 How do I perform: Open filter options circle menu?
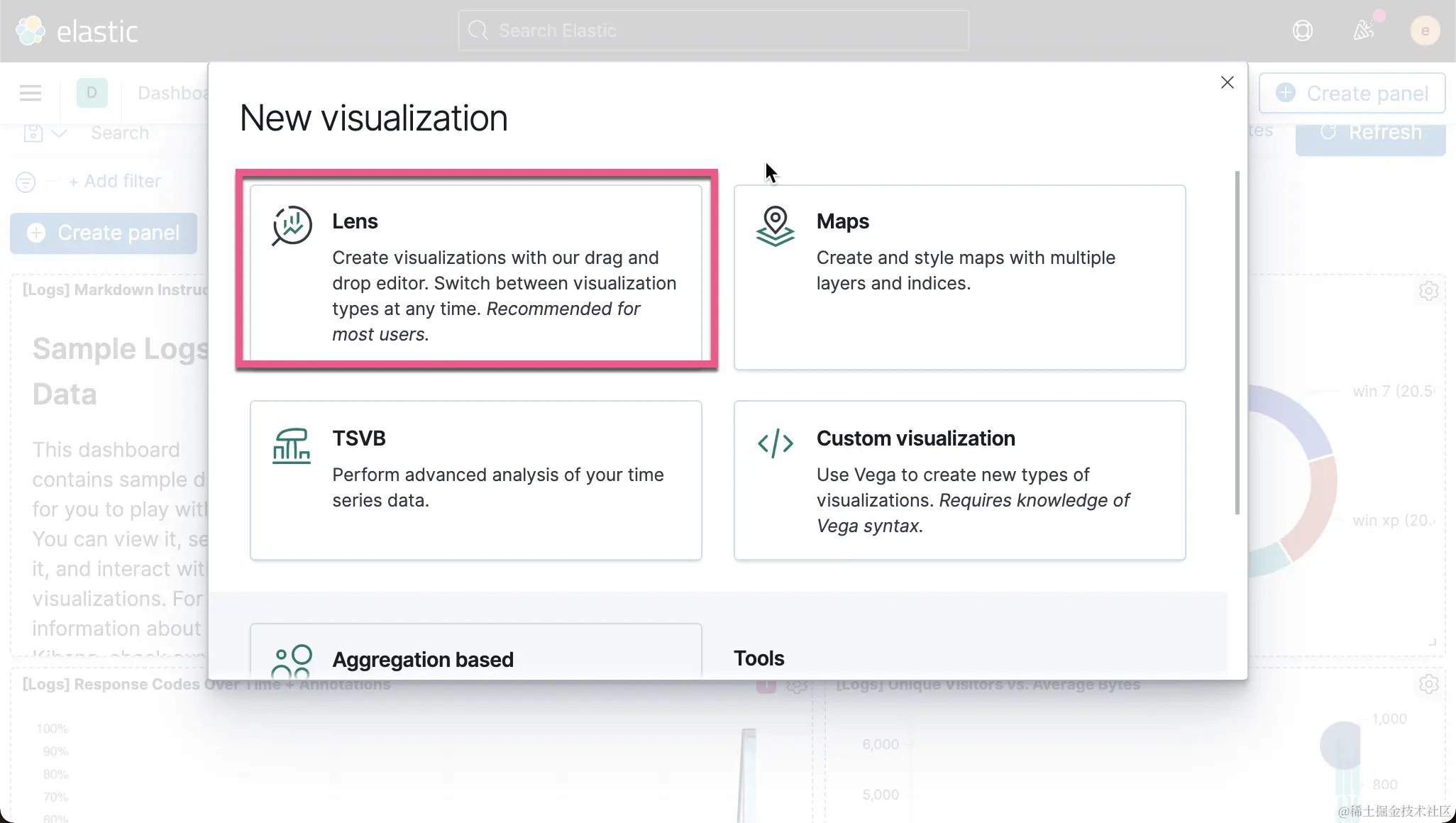click(x=26, y=182)
